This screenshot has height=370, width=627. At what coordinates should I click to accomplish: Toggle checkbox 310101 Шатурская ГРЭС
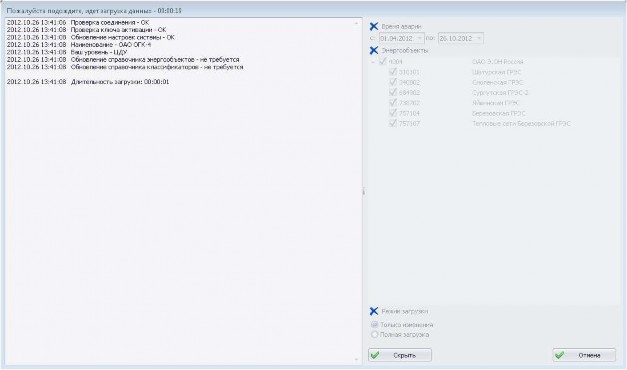(x=393, y=72)
